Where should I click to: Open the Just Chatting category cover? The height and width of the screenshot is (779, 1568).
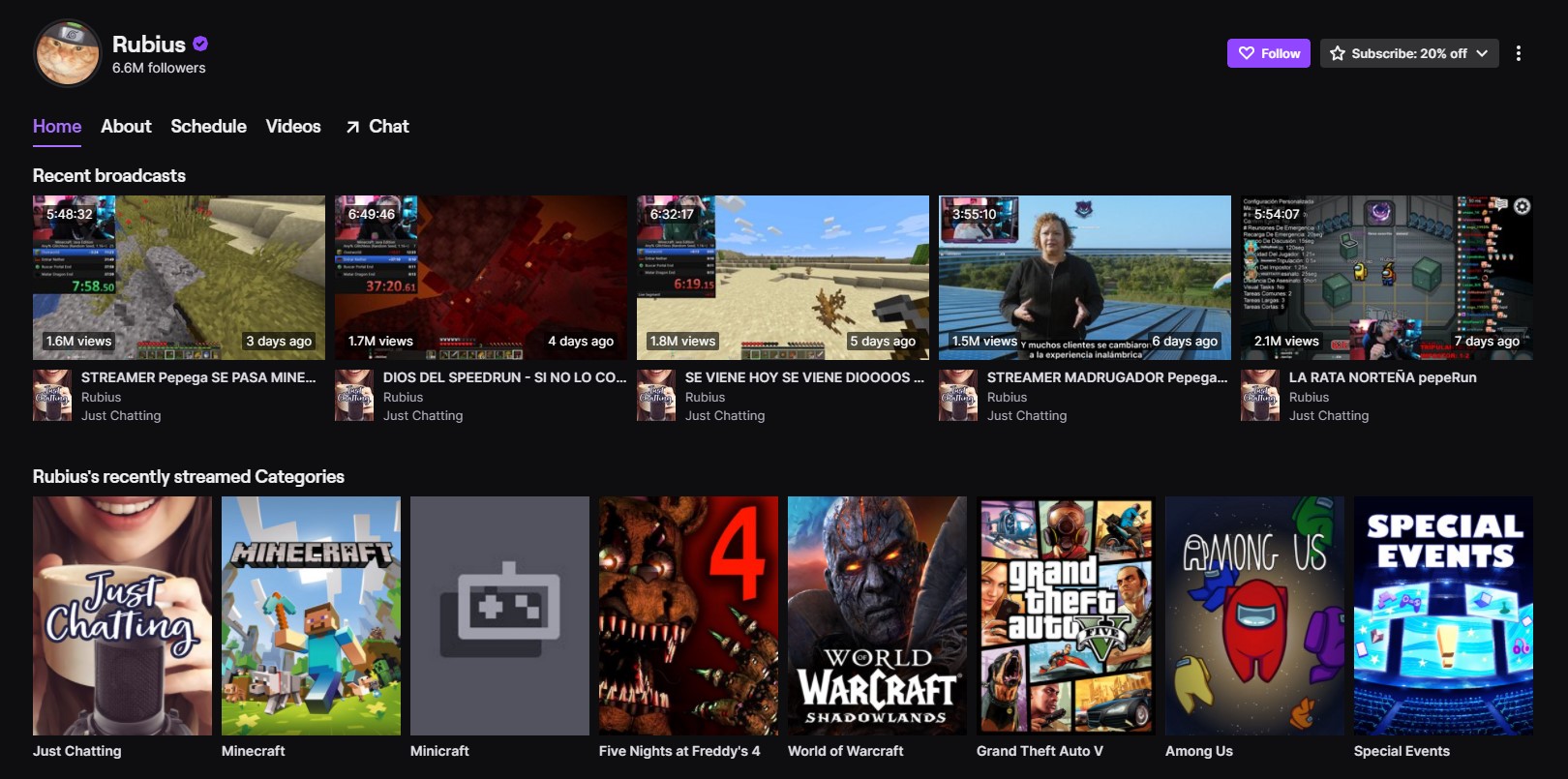122,615
